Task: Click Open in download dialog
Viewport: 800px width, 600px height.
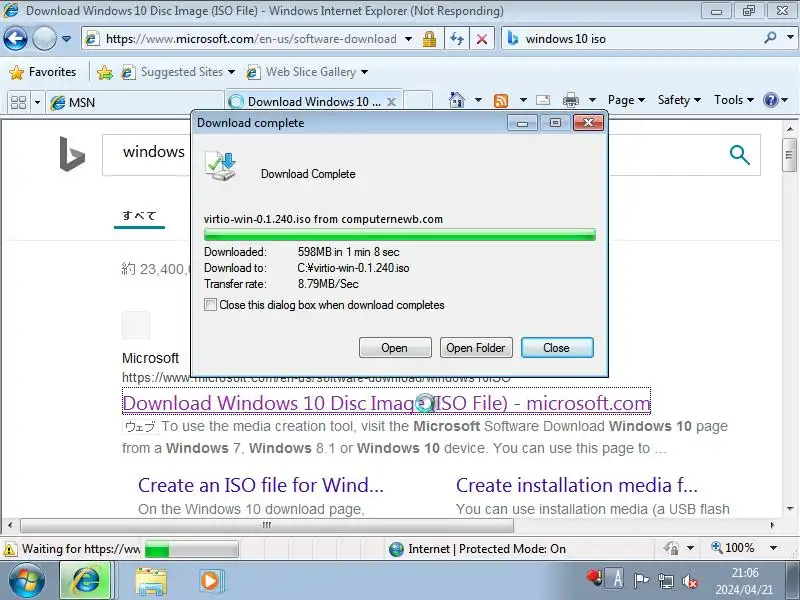Action: [395, 347]
